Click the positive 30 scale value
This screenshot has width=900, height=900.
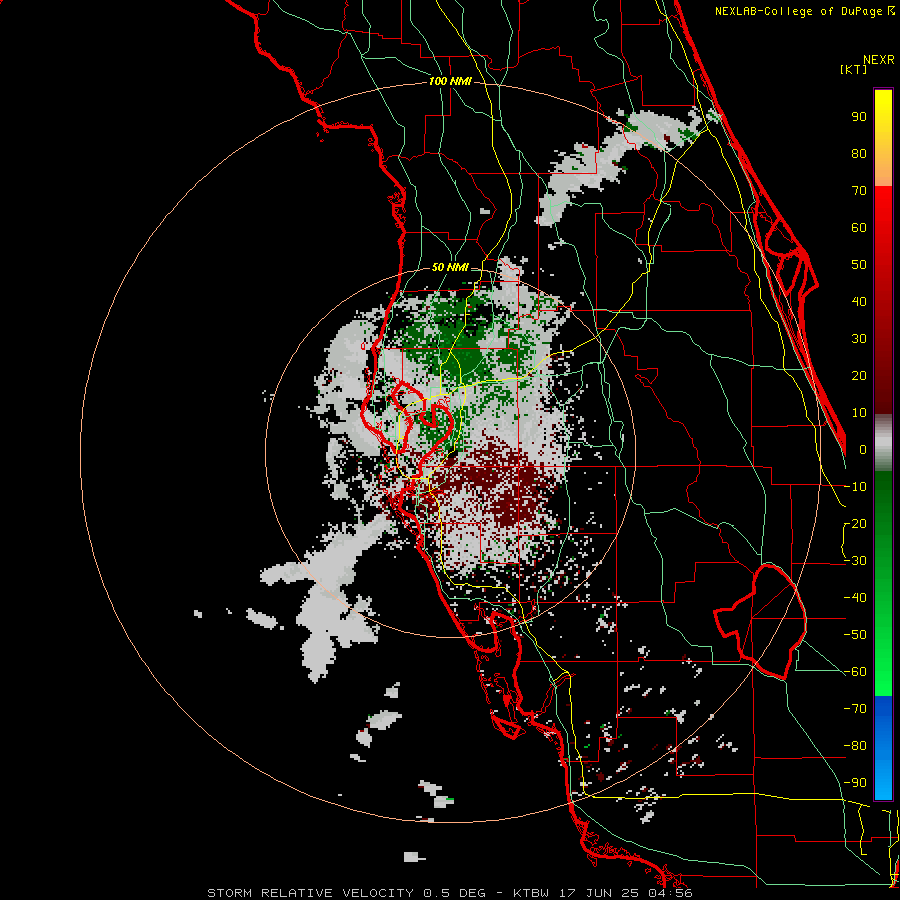[x=859, y=339]
